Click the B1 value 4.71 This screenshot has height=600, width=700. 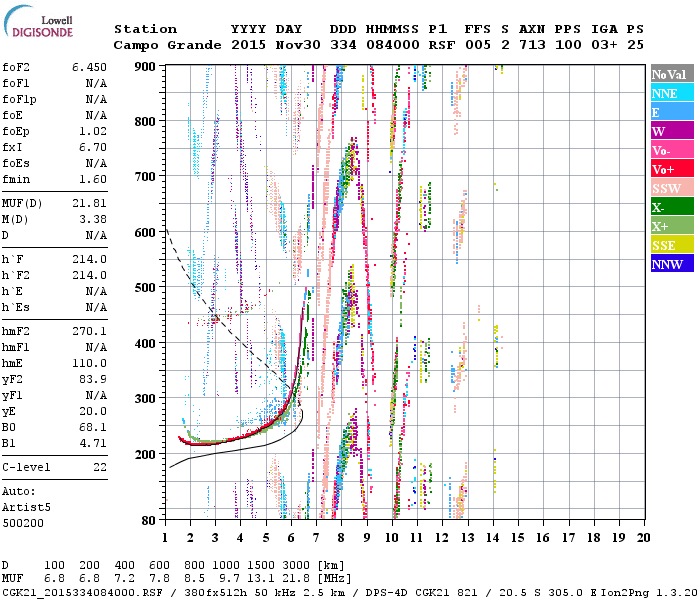pos(93,443)
